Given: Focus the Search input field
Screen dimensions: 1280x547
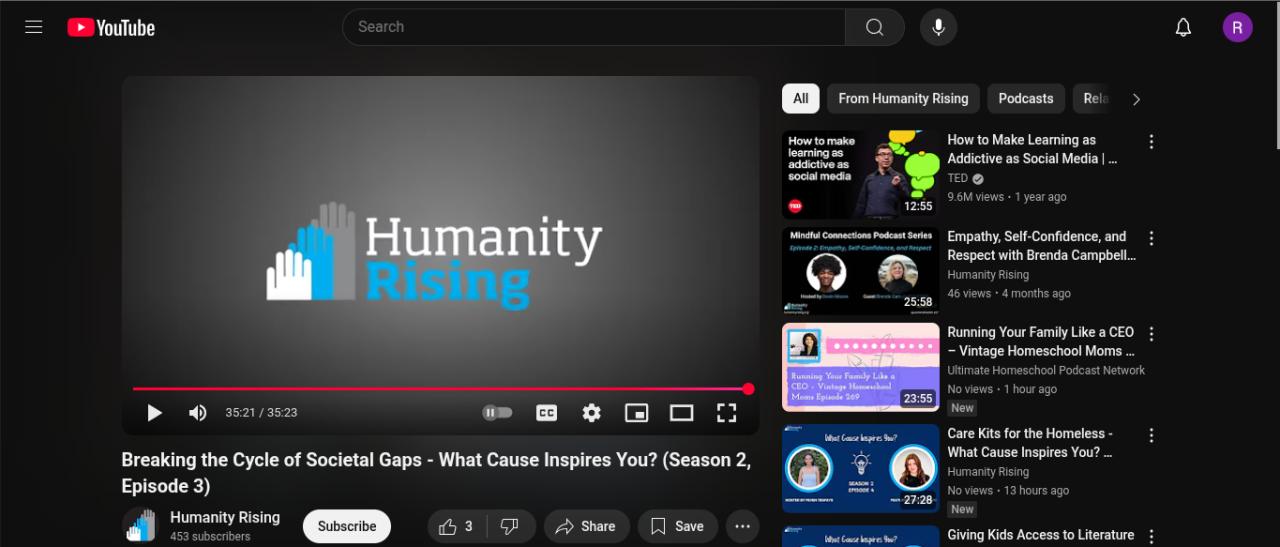Looking at the screenshot, I should pos(594,27).
